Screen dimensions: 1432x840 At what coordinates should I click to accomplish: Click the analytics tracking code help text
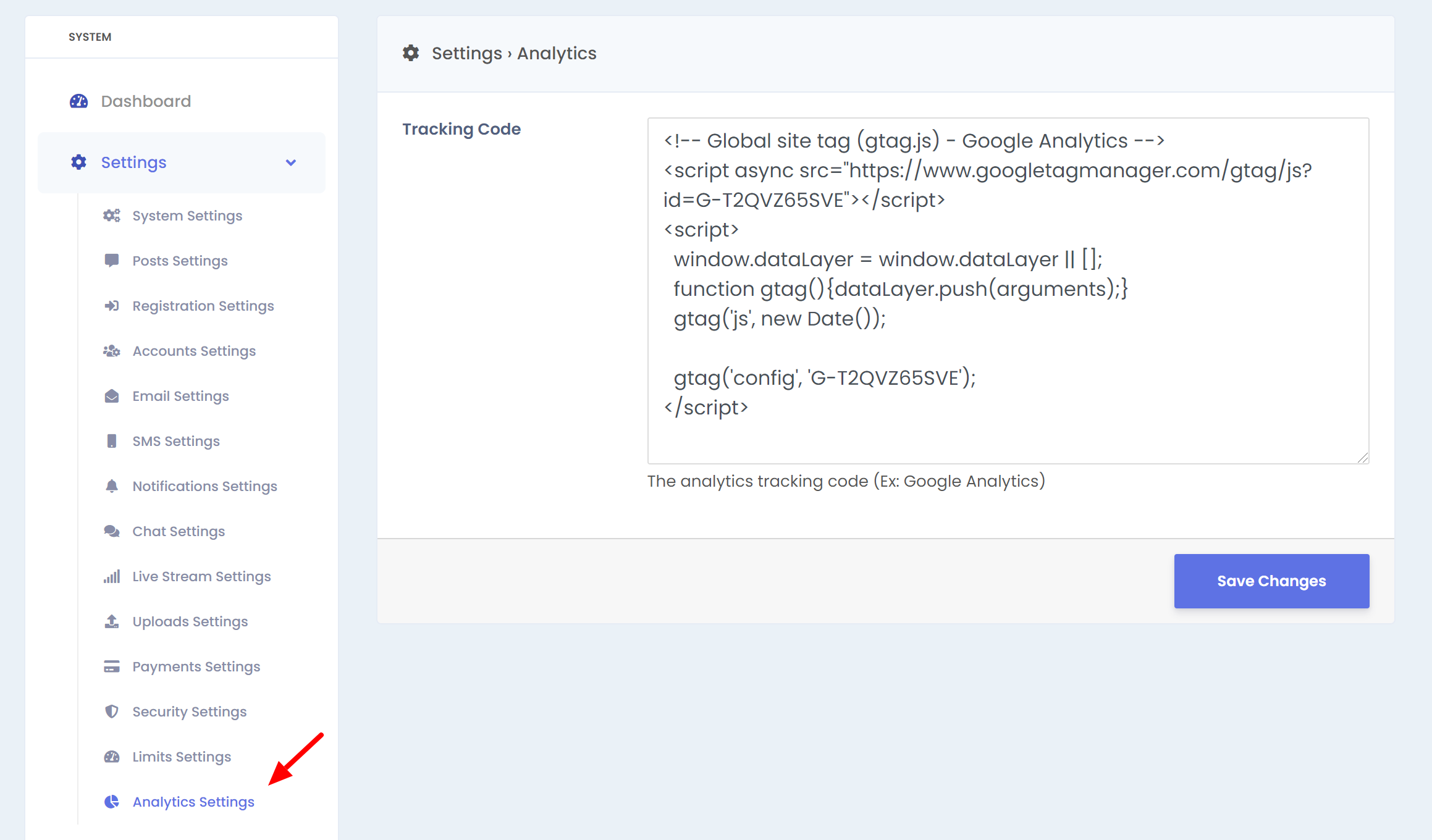846,481
